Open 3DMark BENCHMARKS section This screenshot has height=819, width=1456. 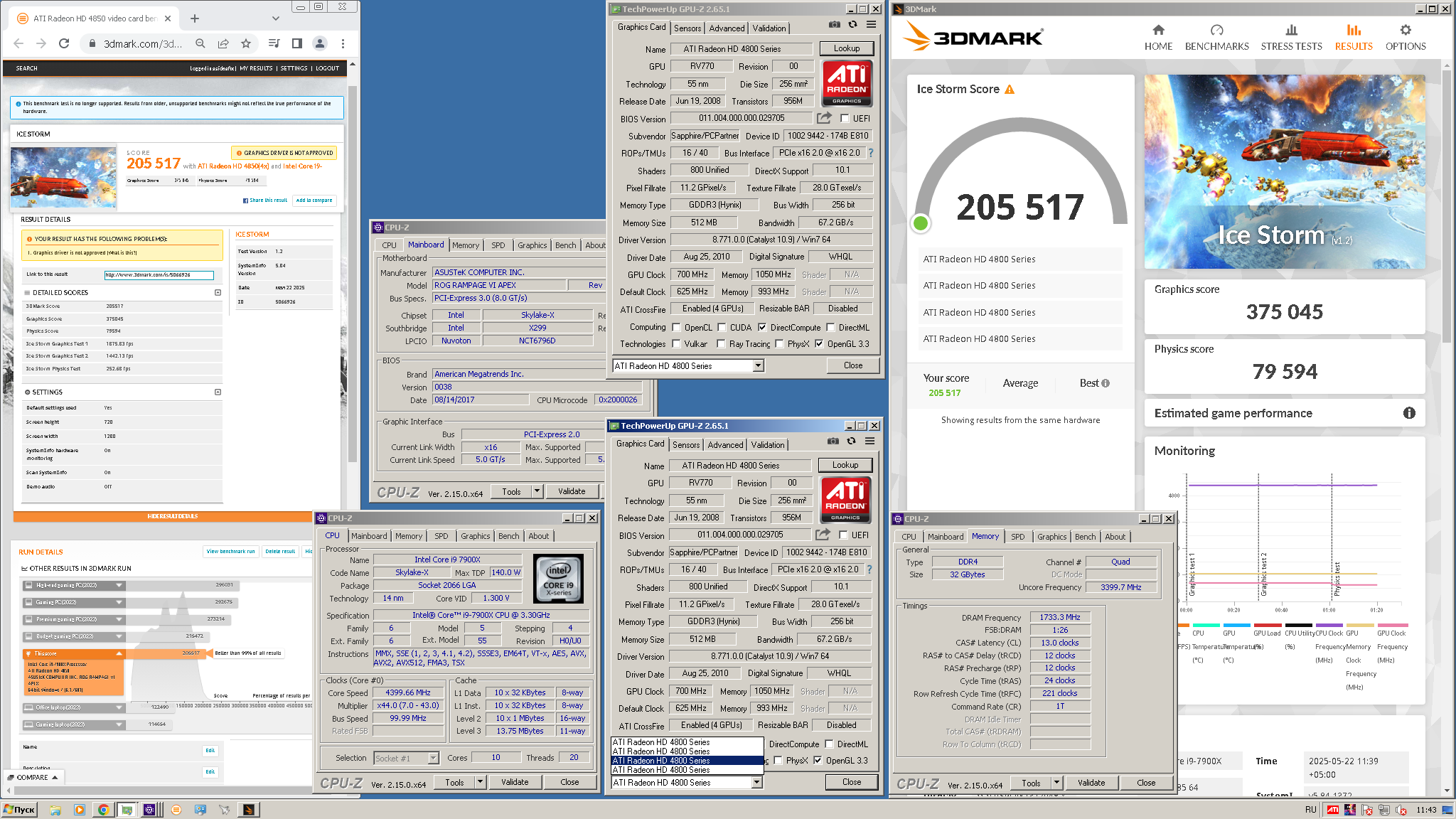(1216, 37)
